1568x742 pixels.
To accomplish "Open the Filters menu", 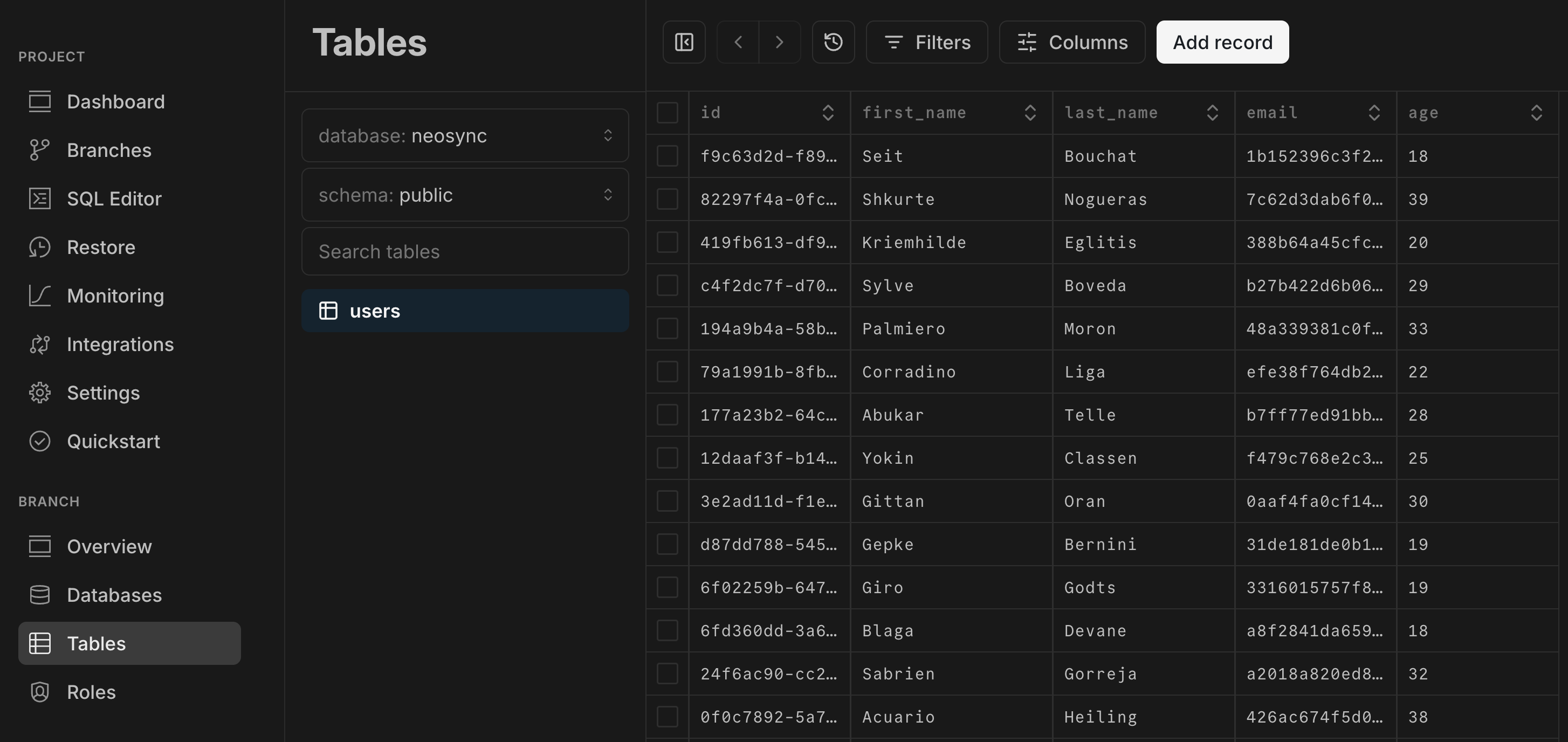I will point(926,42).
